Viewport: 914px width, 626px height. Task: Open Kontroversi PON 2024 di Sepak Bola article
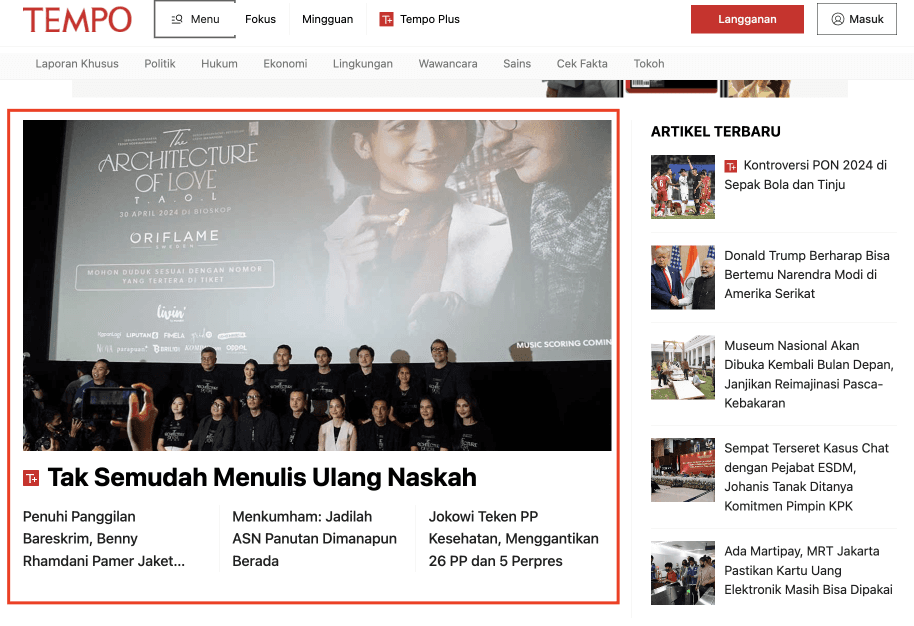(x=805, y=175)
